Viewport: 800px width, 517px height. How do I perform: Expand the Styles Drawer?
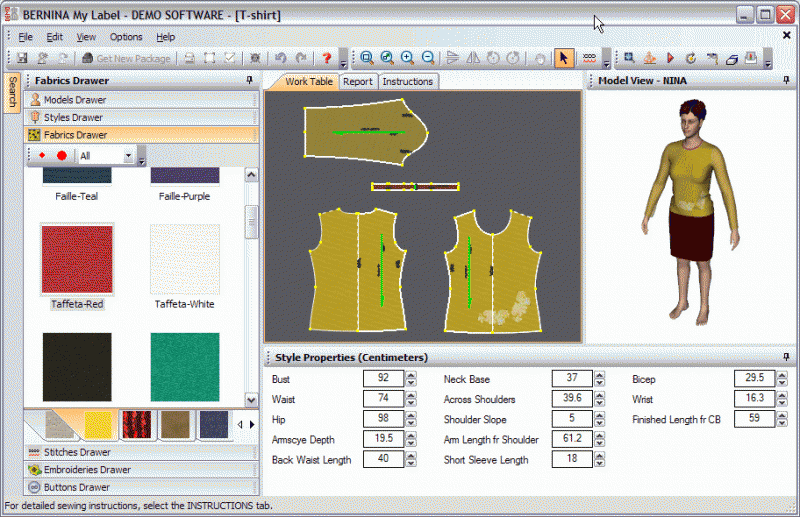point(142,117)
